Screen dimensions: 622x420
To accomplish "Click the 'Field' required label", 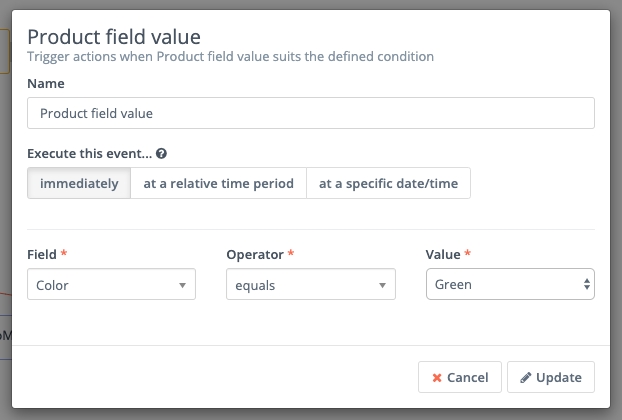I will coord(42,255).
